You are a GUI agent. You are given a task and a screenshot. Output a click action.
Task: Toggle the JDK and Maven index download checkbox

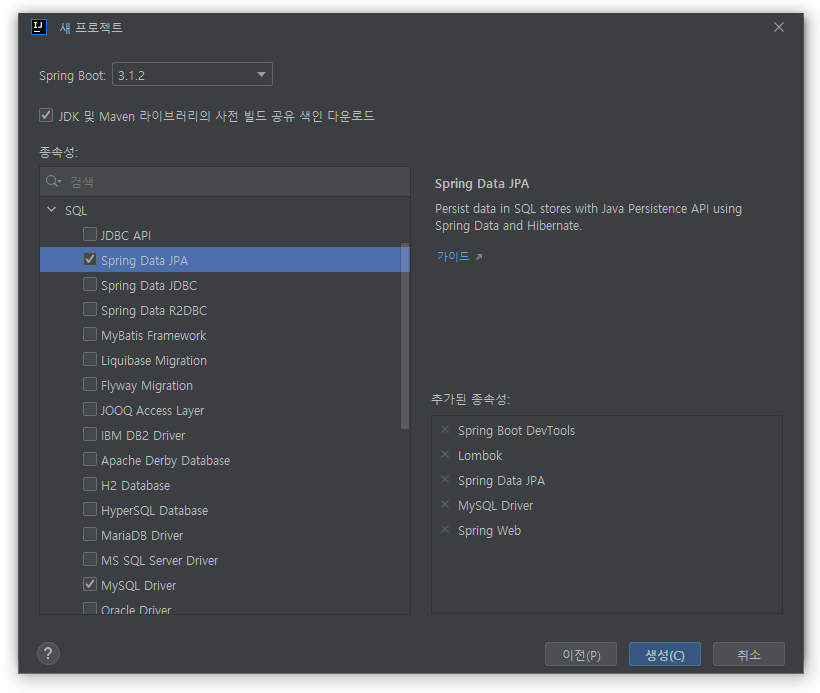point(46,115)
